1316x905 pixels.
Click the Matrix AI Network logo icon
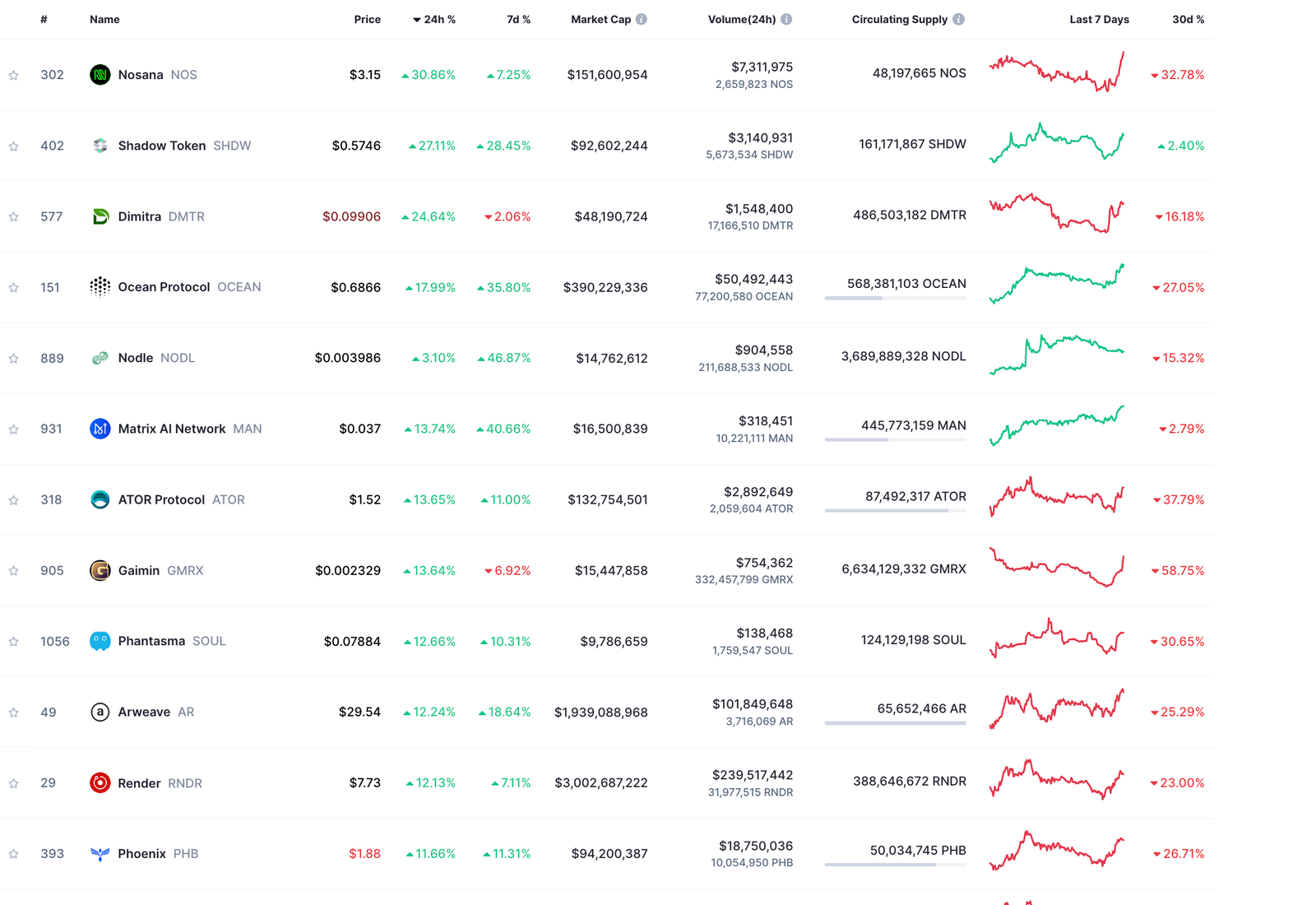click(x=100, y=429)
